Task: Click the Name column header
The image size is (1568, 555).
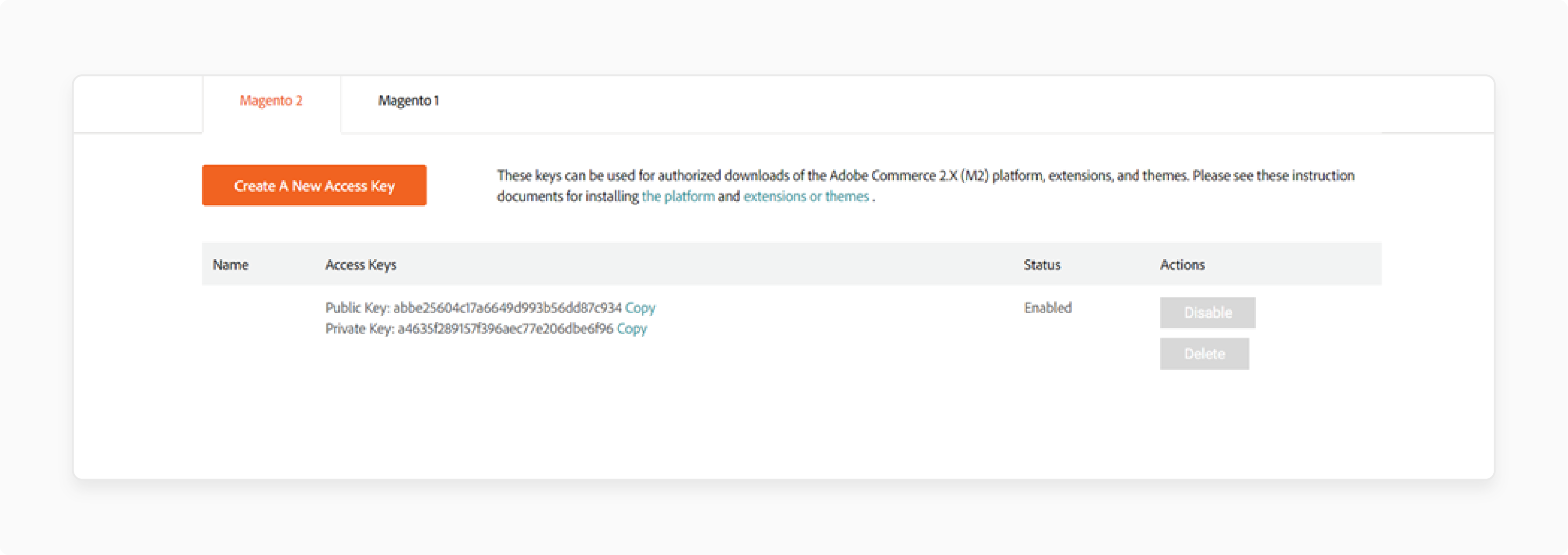Action: [x=230, y=264]
